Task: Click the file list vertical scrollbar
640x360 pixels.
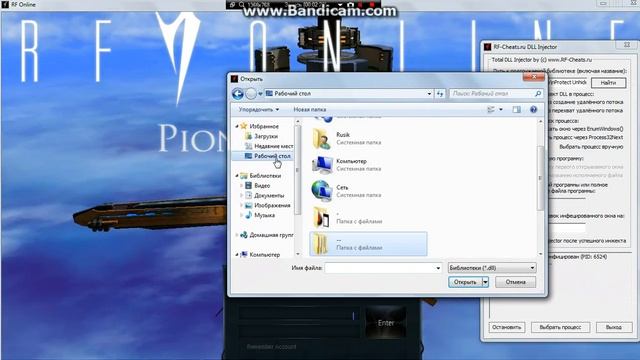Action: 540,178
